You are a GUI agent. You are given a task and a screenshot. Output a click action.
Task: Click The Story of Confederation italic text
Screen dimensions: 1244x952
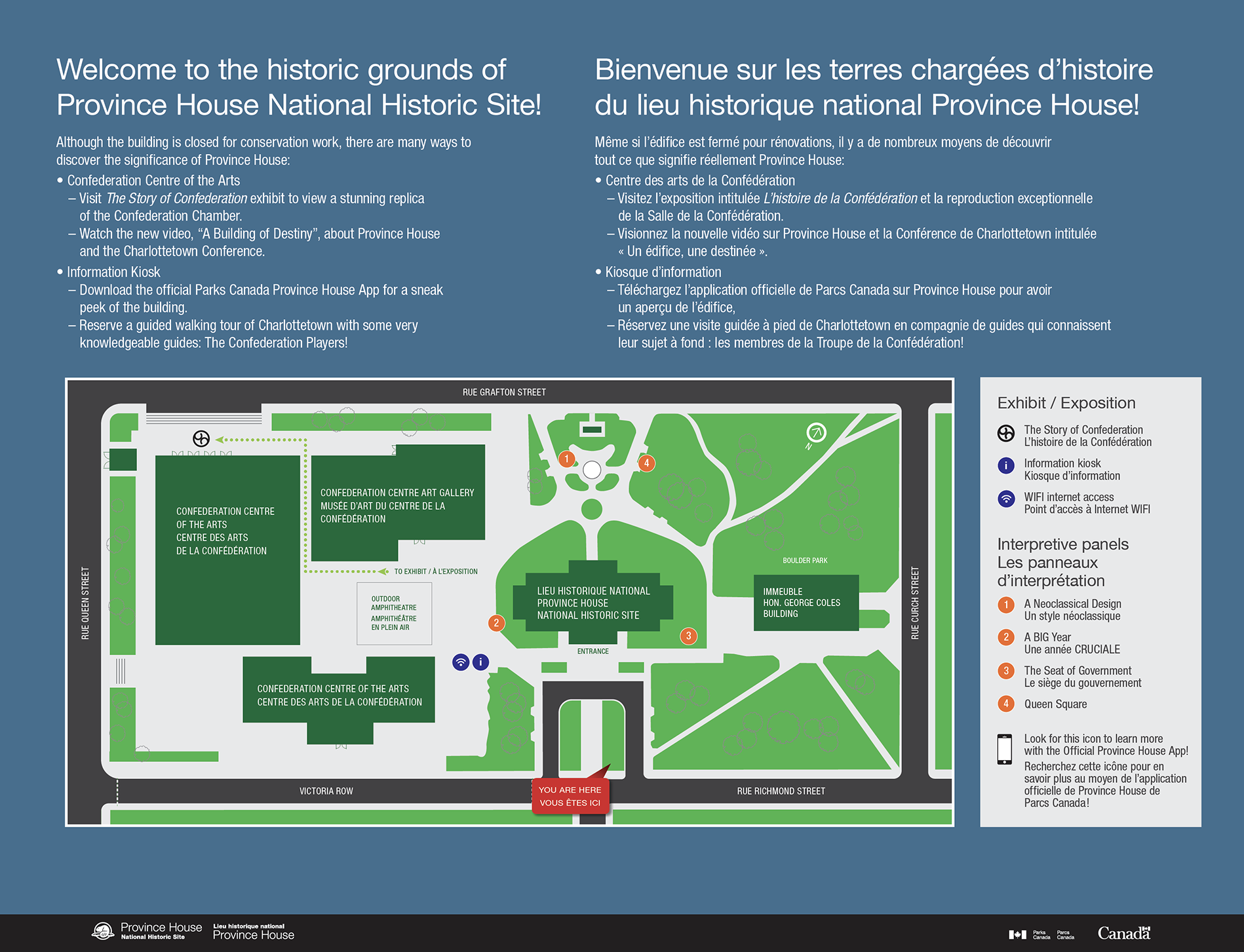click(x=177, y=199)
